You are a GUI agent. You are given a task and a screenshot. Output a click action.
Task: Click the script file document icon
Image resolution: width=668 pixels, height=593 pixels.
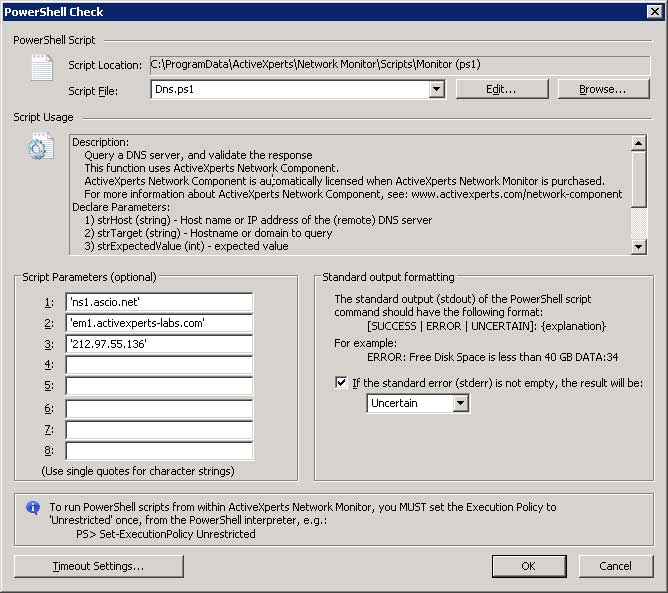tap(40, 69)
